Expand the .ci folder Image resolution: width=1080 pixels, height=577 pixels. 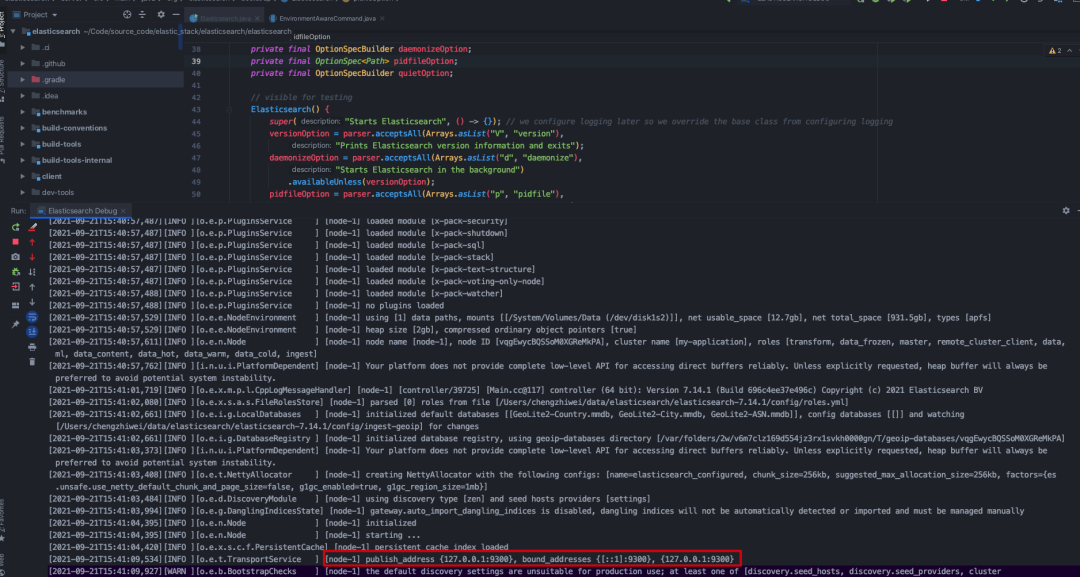pyautogui.click(x=23, y=48)
